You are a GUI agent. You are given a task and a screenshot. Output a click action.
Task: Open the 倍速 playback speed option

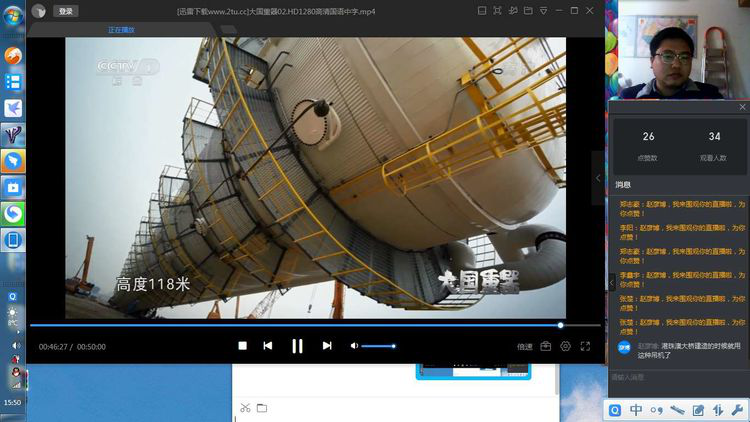(x=524, y=346)
